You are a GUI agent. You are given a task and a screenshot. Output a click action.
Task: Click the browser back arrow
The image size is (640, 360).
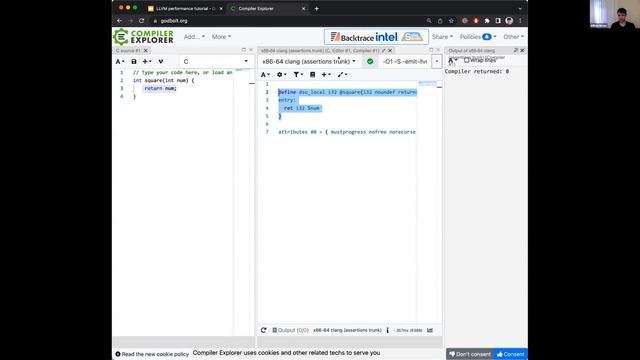(x=119, y=21)
